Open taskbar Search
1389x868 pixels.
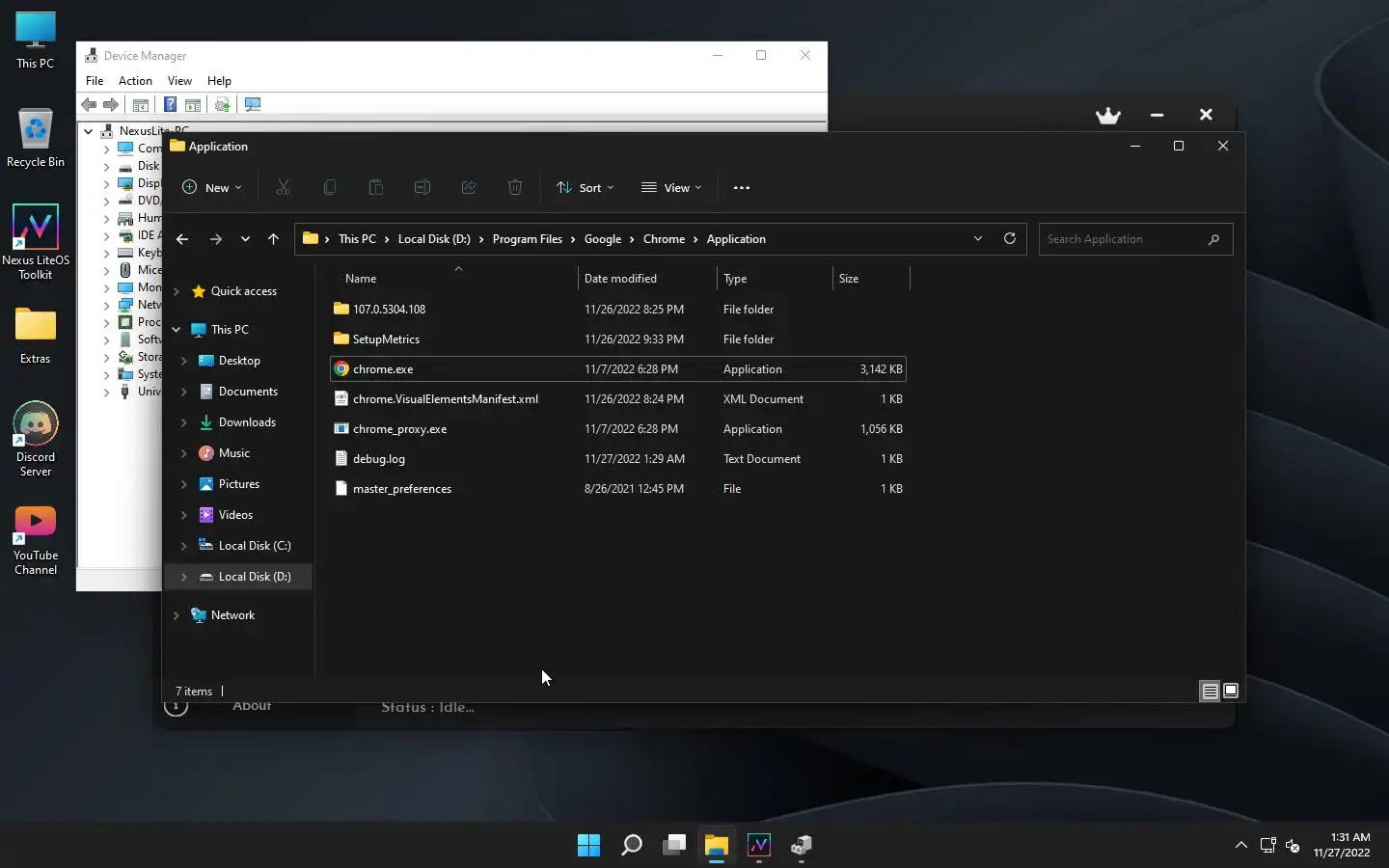[x=631, y=846]
